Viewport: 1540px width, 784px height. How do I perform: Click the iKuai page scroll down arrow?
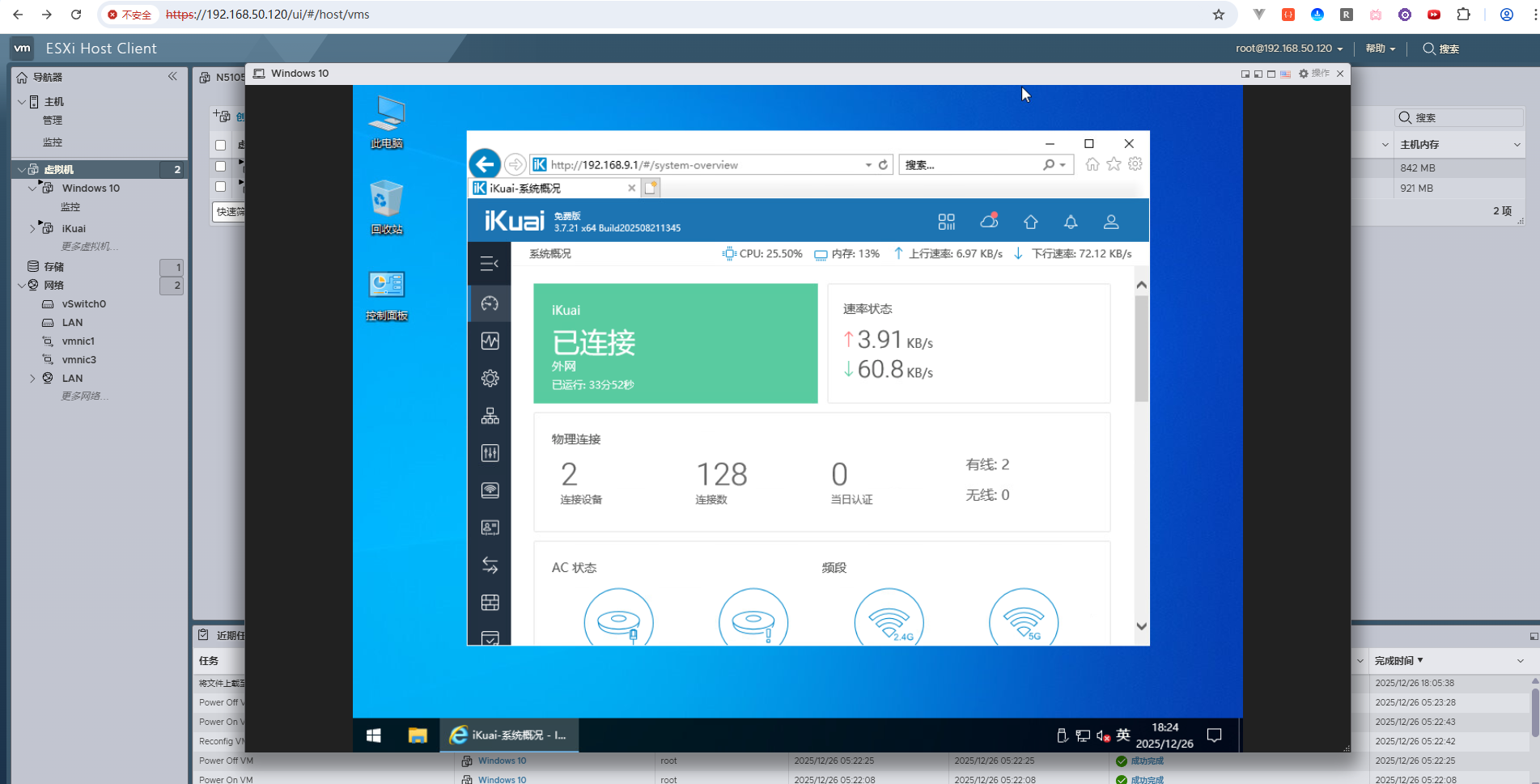click(x=1141, y=626)
